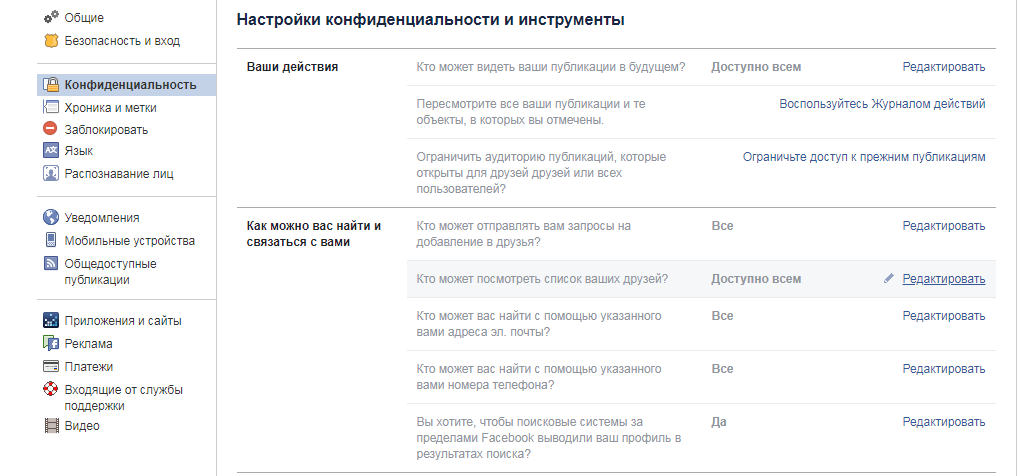Open Воспользуйтесь Журналом действий link
This screenshot has width=1021, height=476.
[882, 103]
